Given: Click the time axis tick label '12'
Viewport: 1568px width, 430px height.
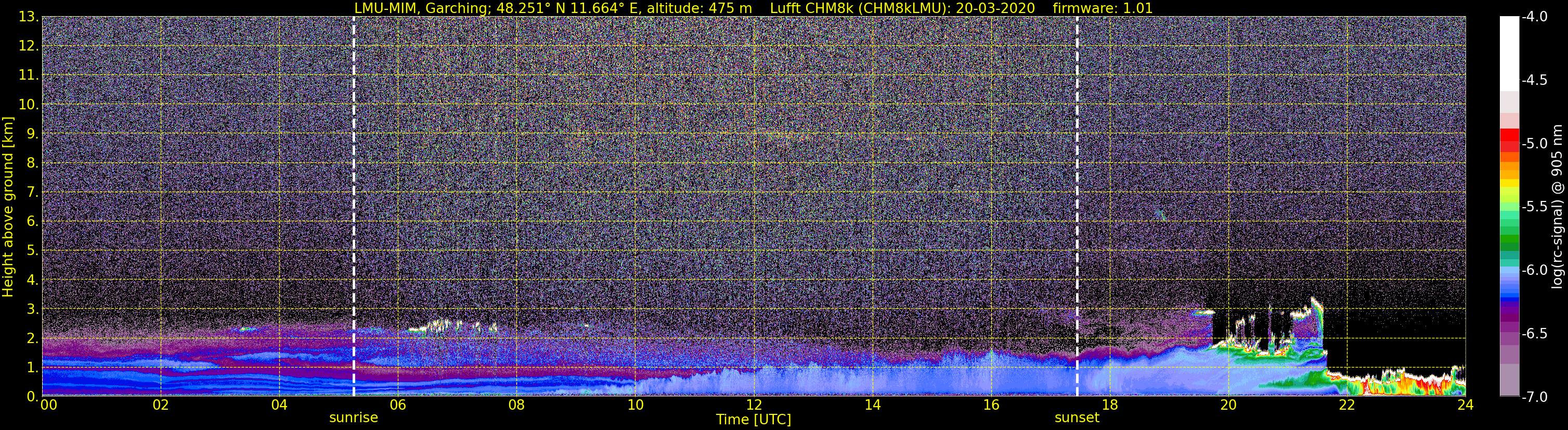Looking at the screenshot, I should point(754,406).
